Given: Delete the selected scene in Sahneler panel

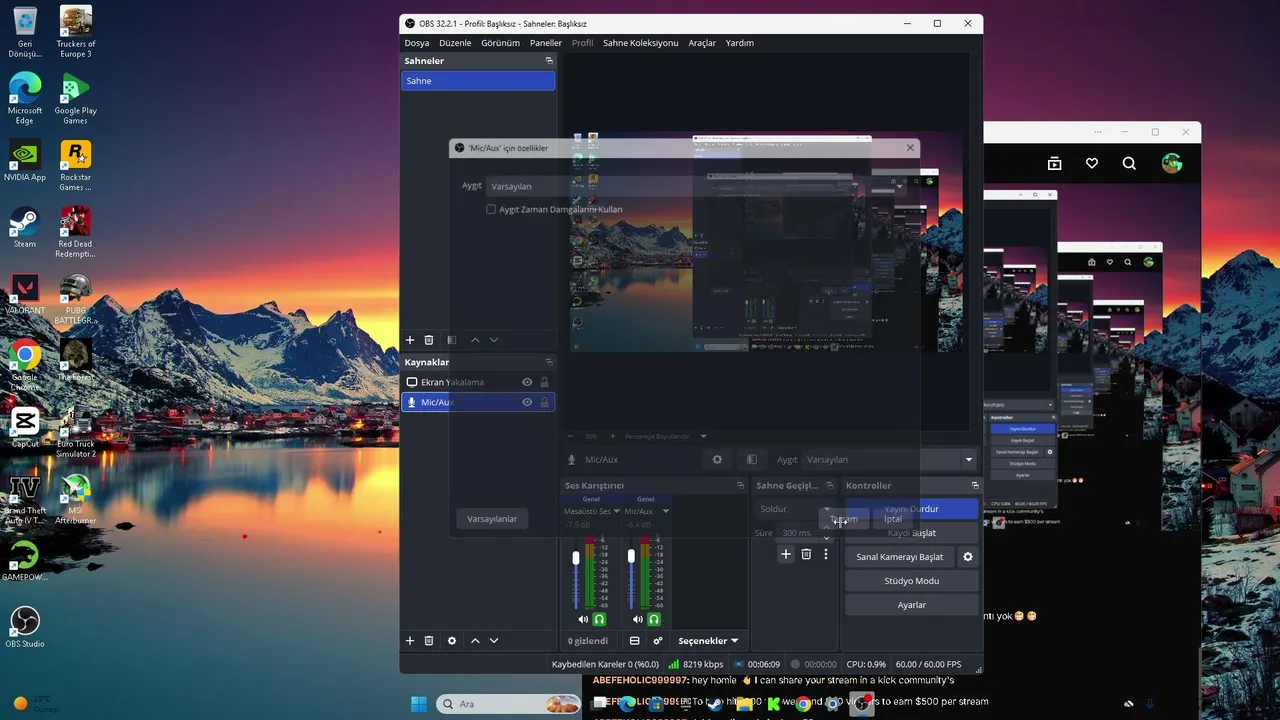Looking at the screenshot, I should coord(429,341).
